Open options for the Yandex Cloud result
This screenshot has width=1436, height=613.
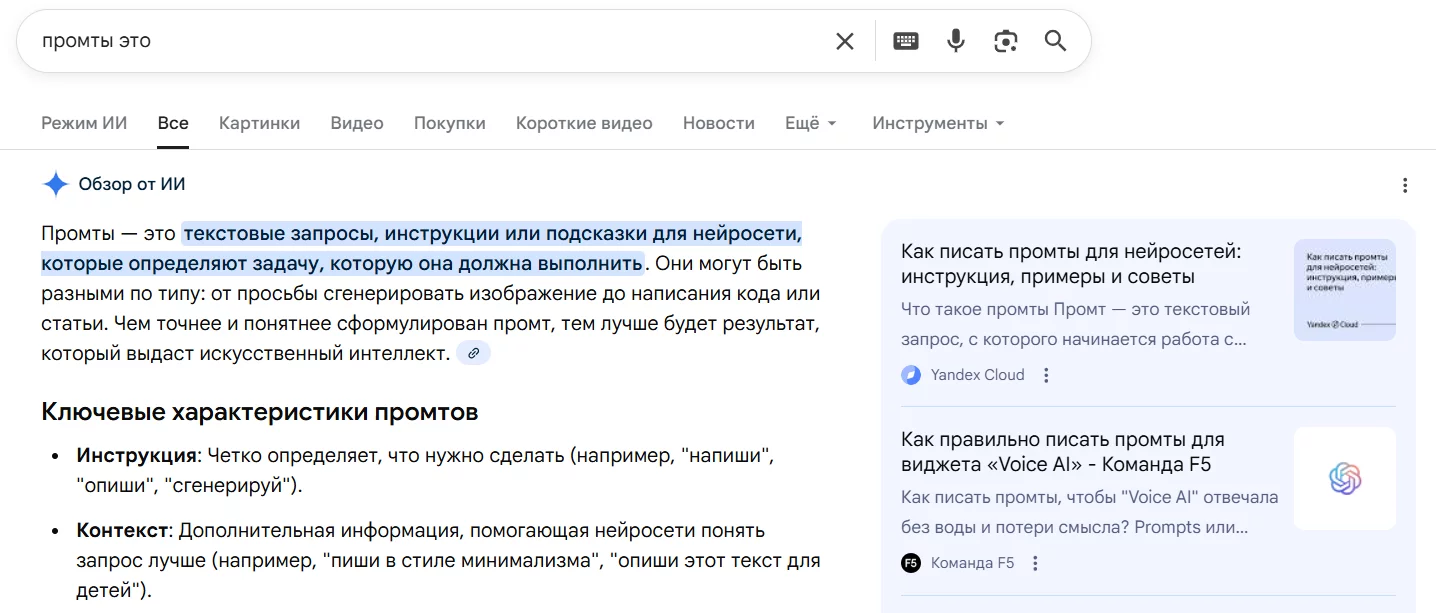point(1046,375)
